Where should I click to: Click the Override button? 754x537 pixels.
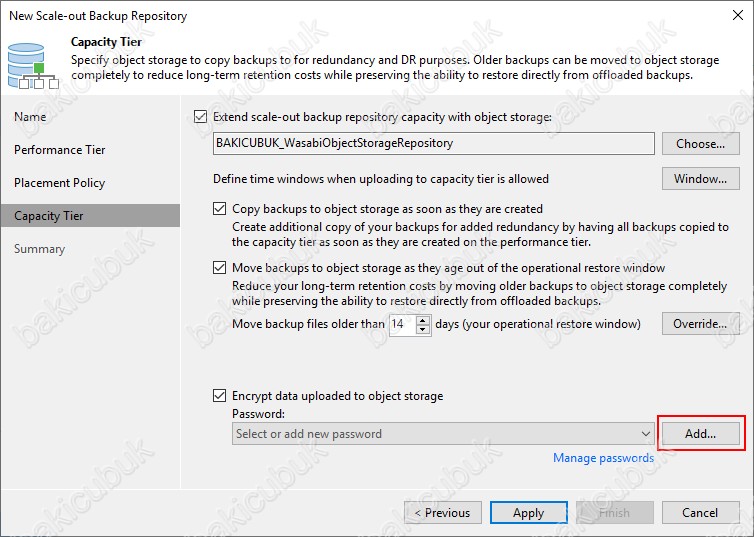point(701,324)
